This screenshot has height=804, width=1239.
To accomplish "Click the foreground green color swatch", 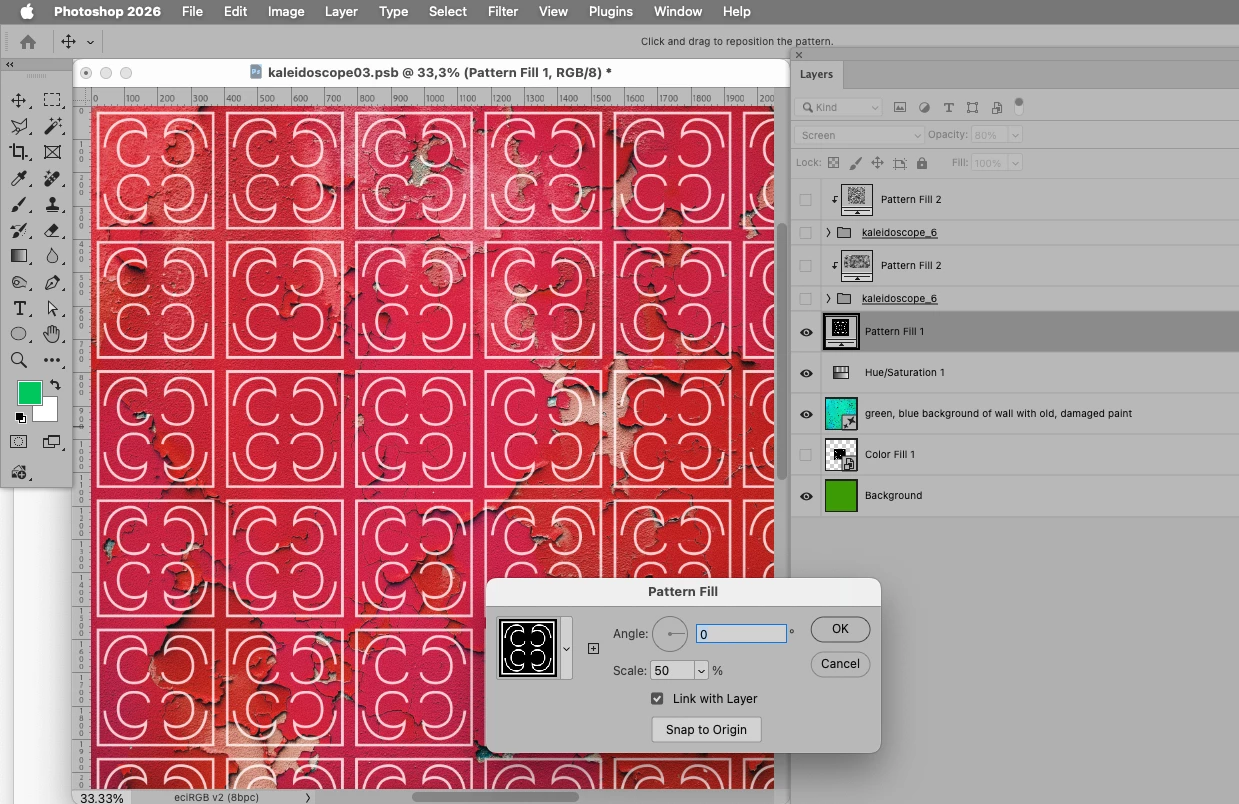I will 29,392.
